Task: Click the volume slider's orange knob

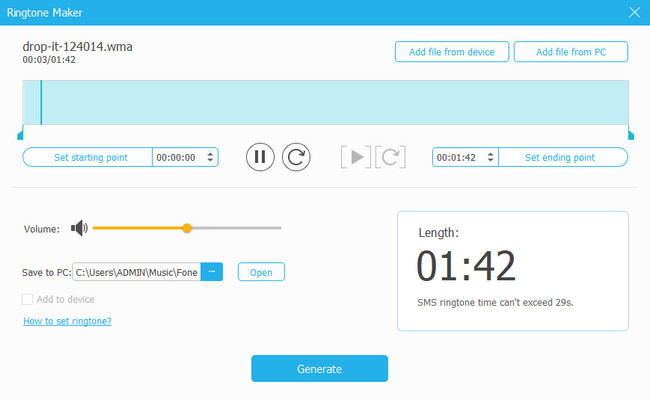Action: point(187,228)
